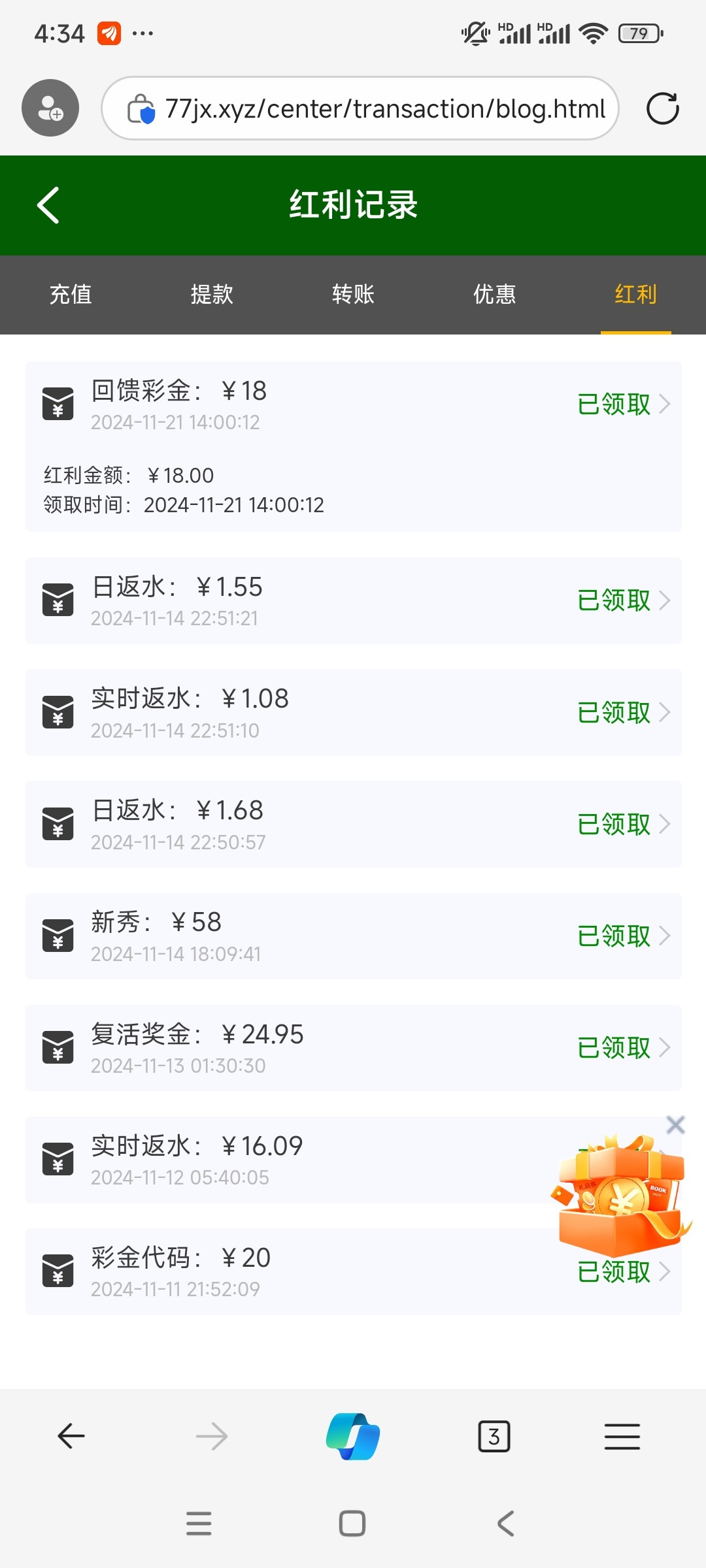The image size is (706, 1568).
Task: Switch to the 提款 tab
Action: coord(212,295)
